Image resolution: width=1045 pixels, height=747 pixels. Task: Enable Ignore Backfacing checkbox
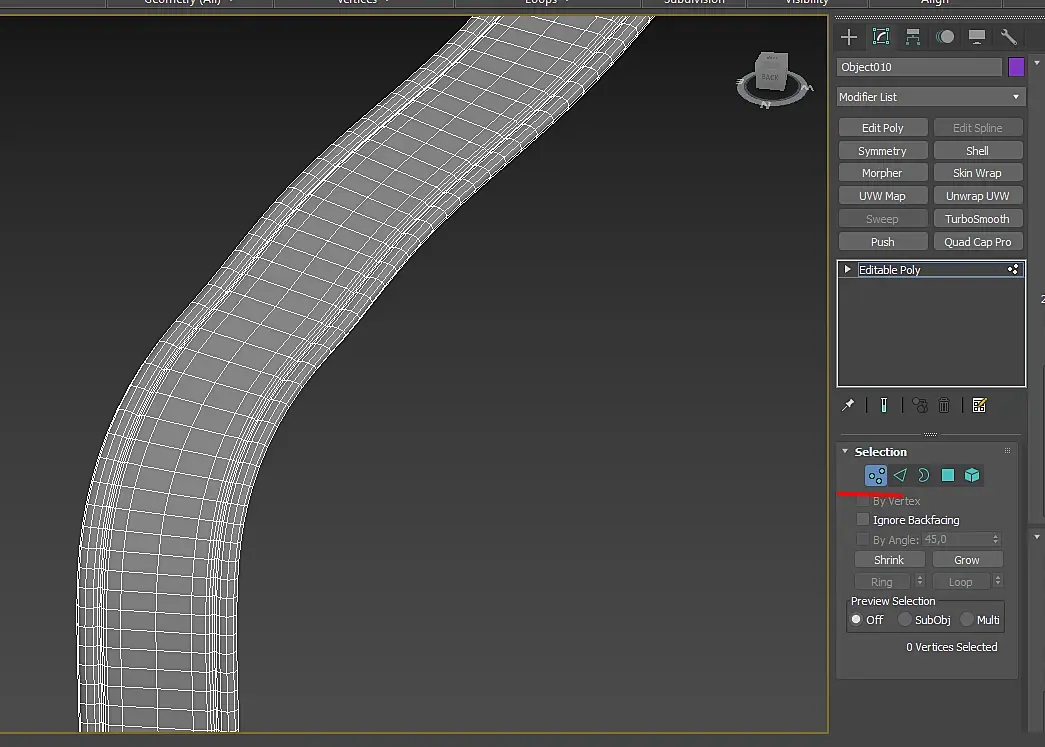863,519
